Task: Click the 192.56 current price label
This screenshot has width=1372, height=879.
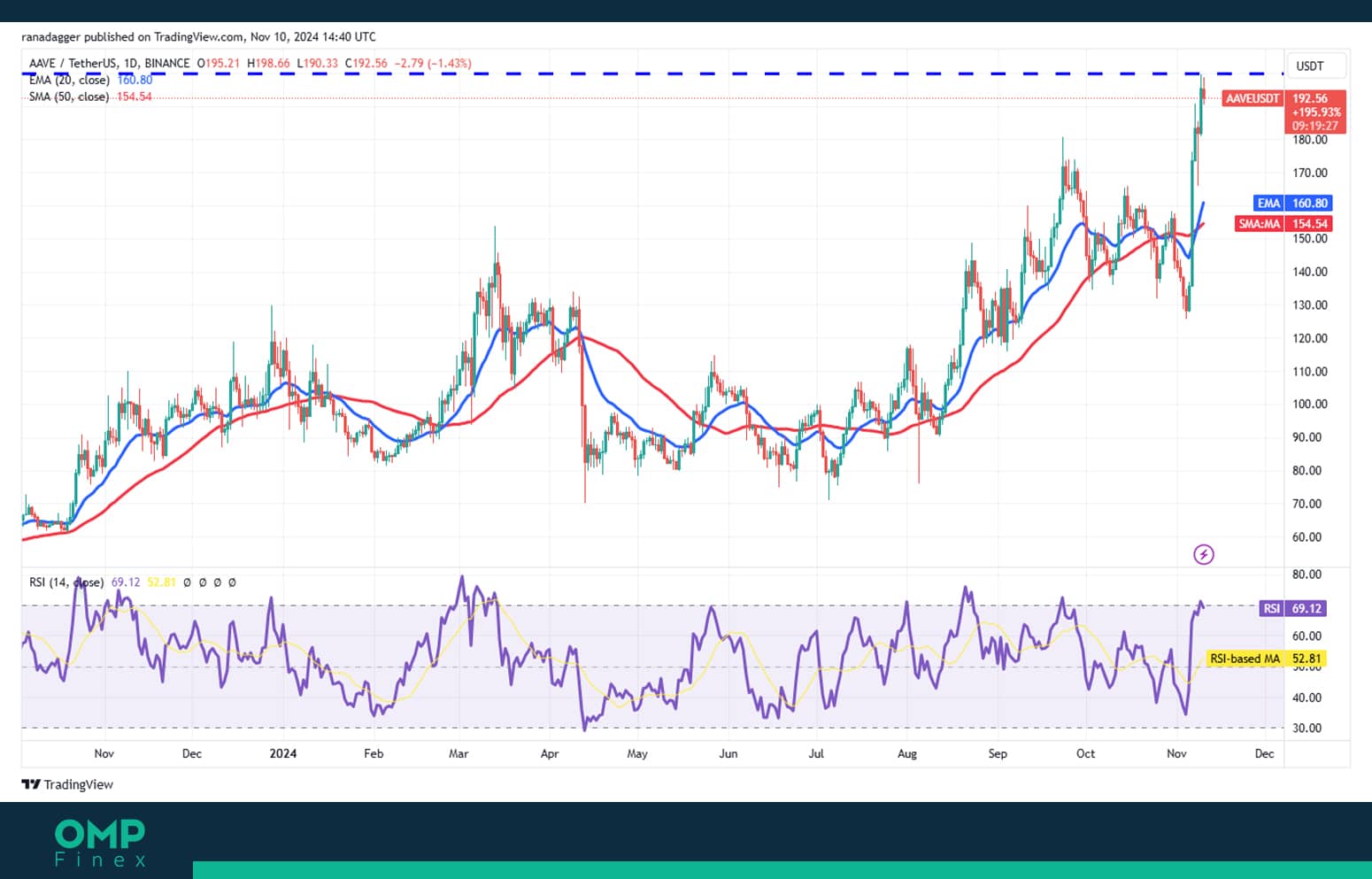Action: tap(1311, 98)
